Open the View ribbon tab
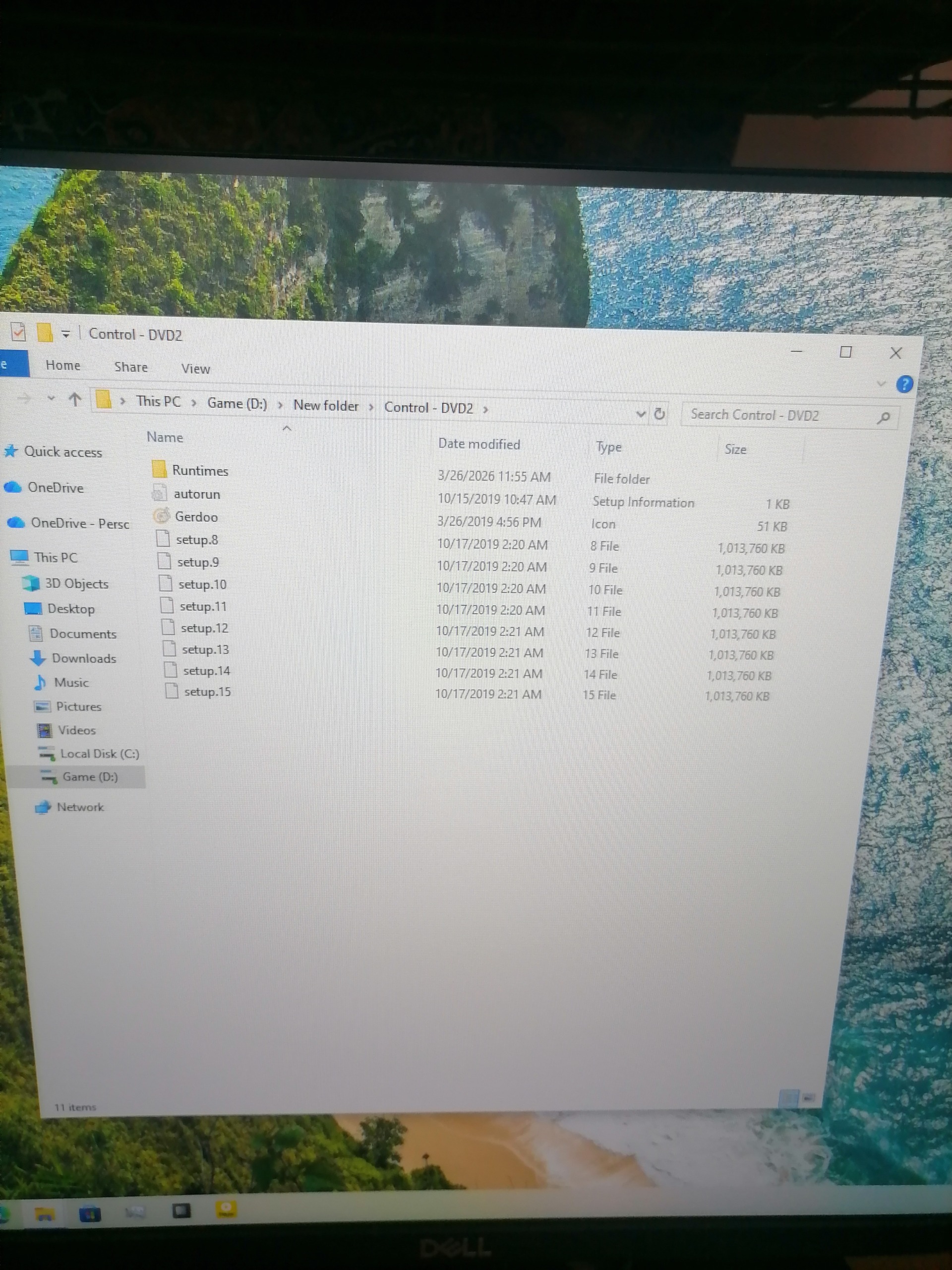The height and width of the screenshot is (1270, 952). (196, 369)
